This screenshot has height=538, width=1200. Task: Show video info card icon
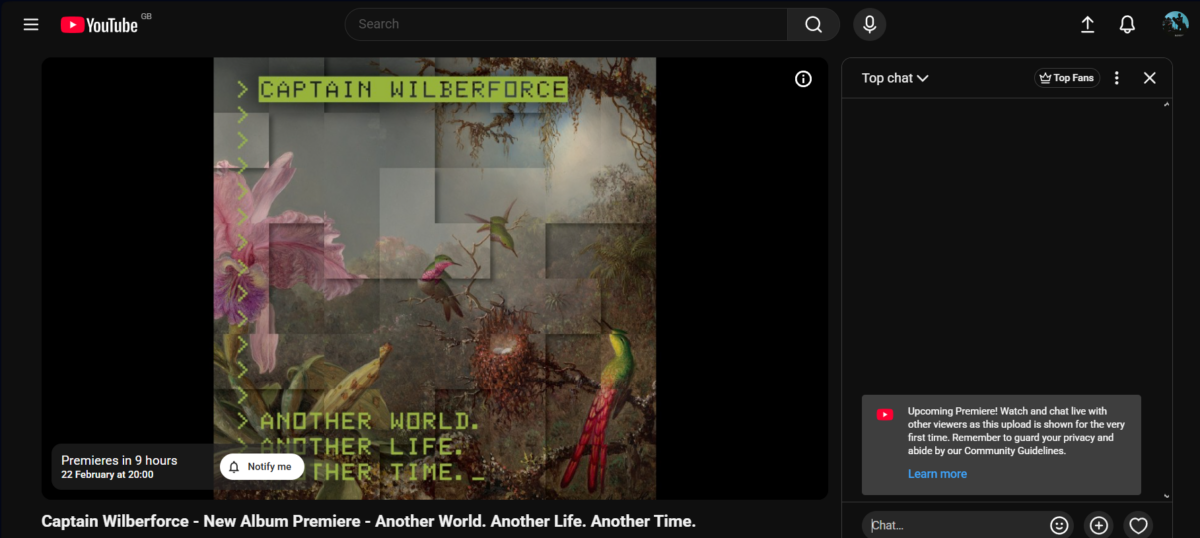pos(803,79)
